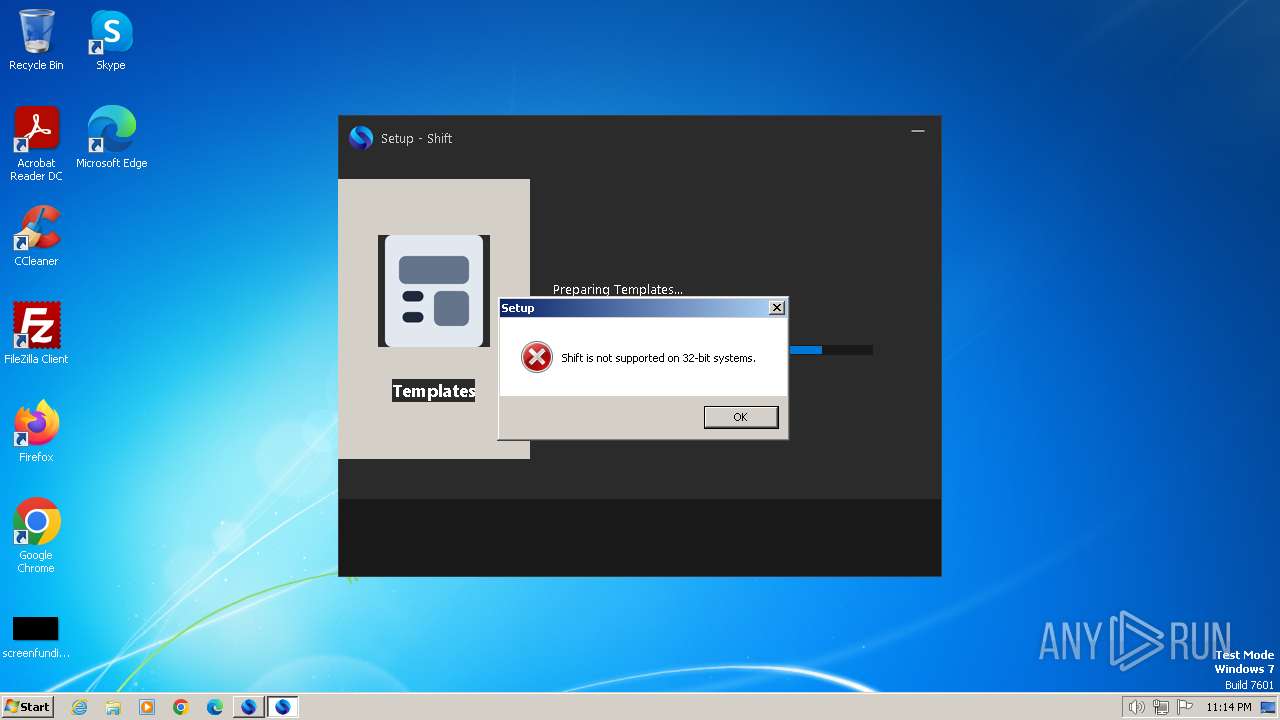Switch to the first Shift taskbar button
The height and width of the screenshot is (720, 1280).
click(249, 707)
